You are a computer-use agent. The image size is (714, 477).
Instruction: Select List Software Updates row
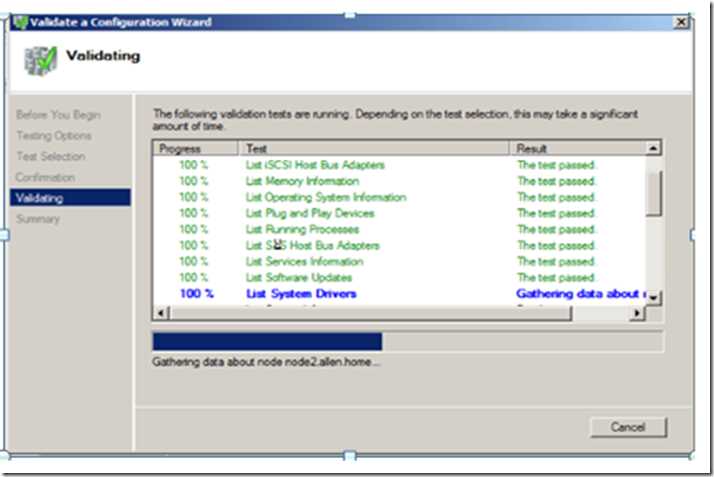399,277
